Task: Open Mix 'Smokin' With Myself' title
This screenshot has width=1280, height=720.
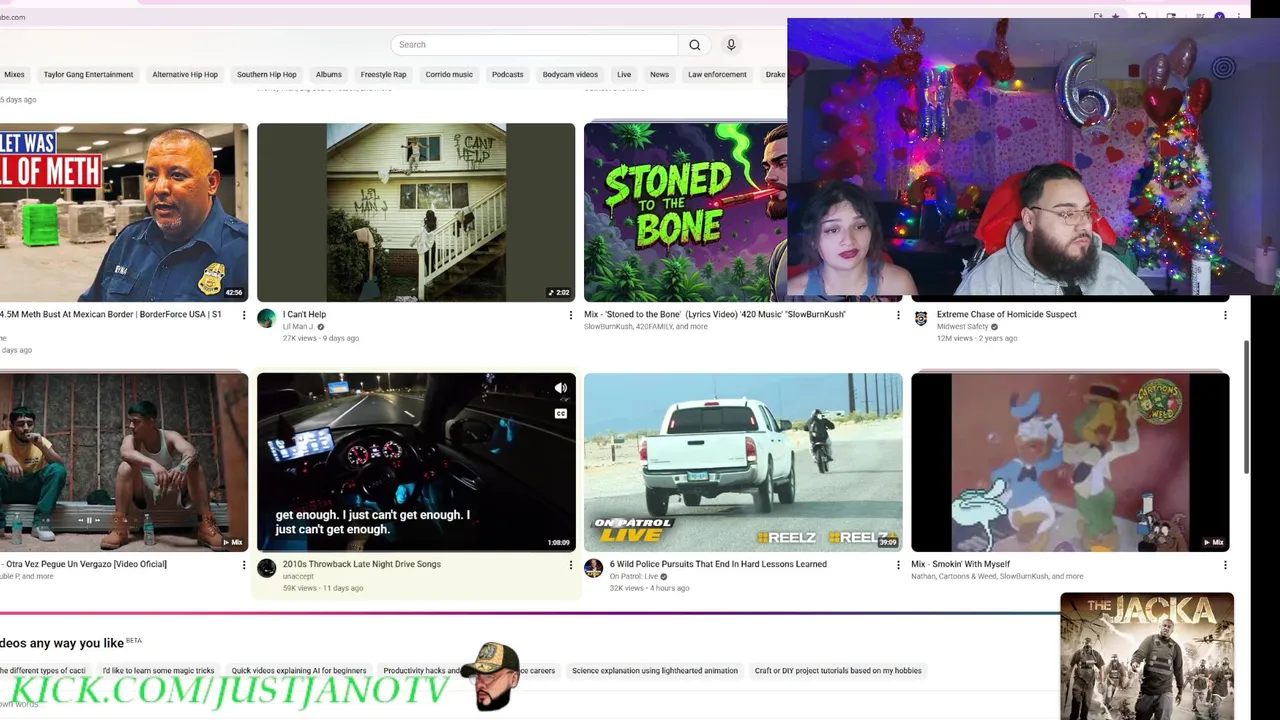Action: pyautogui.click(x=960, y=564)
